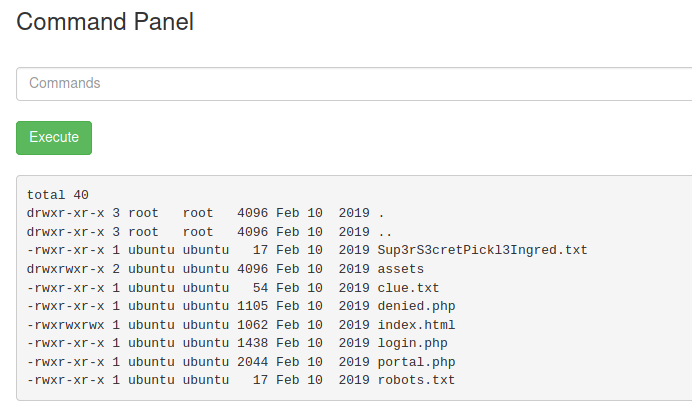This screenshot has height=409, width=692.
Task: Select the Sup3rS3cretPickl3Ingred.txt filename
Action: tap(482, 250)
